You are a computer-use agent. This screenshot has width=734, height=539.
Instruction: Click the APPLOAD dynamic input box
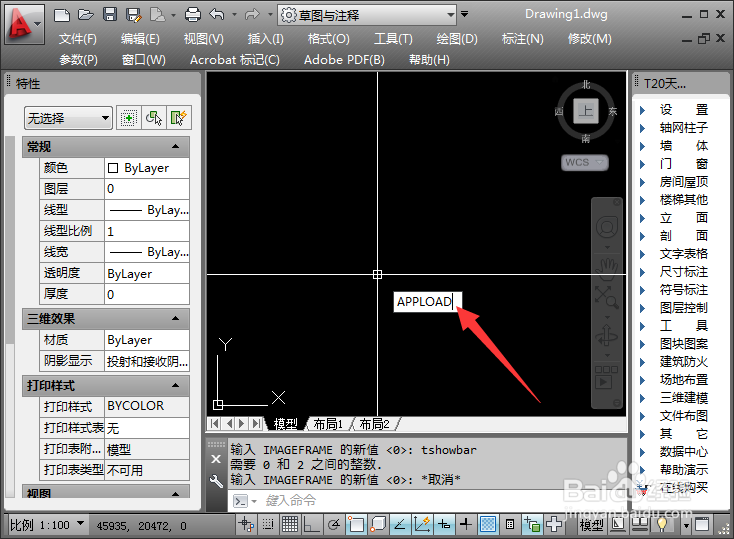[x=427, y=302]
